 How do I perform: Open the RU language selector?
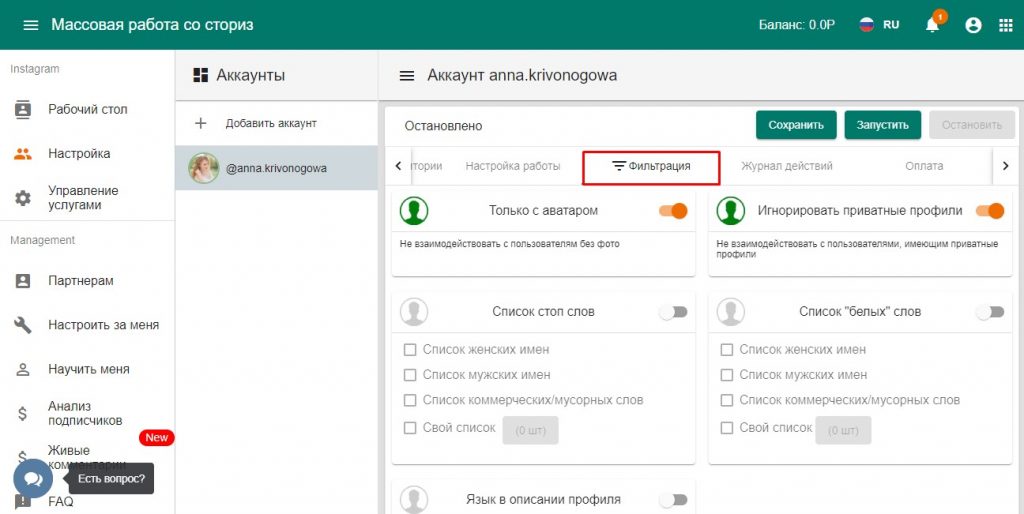tap(879, 25)
